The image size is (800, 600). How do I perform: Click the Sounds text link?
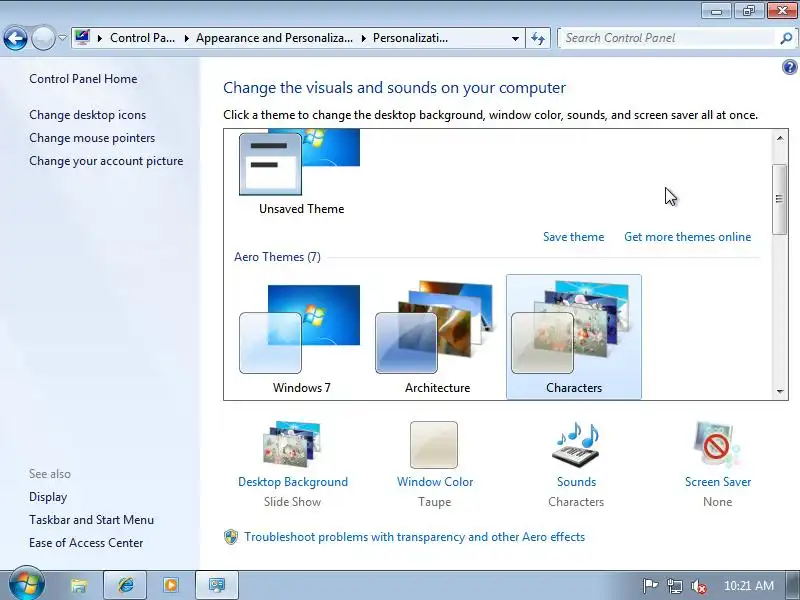[x=577, y=482]
